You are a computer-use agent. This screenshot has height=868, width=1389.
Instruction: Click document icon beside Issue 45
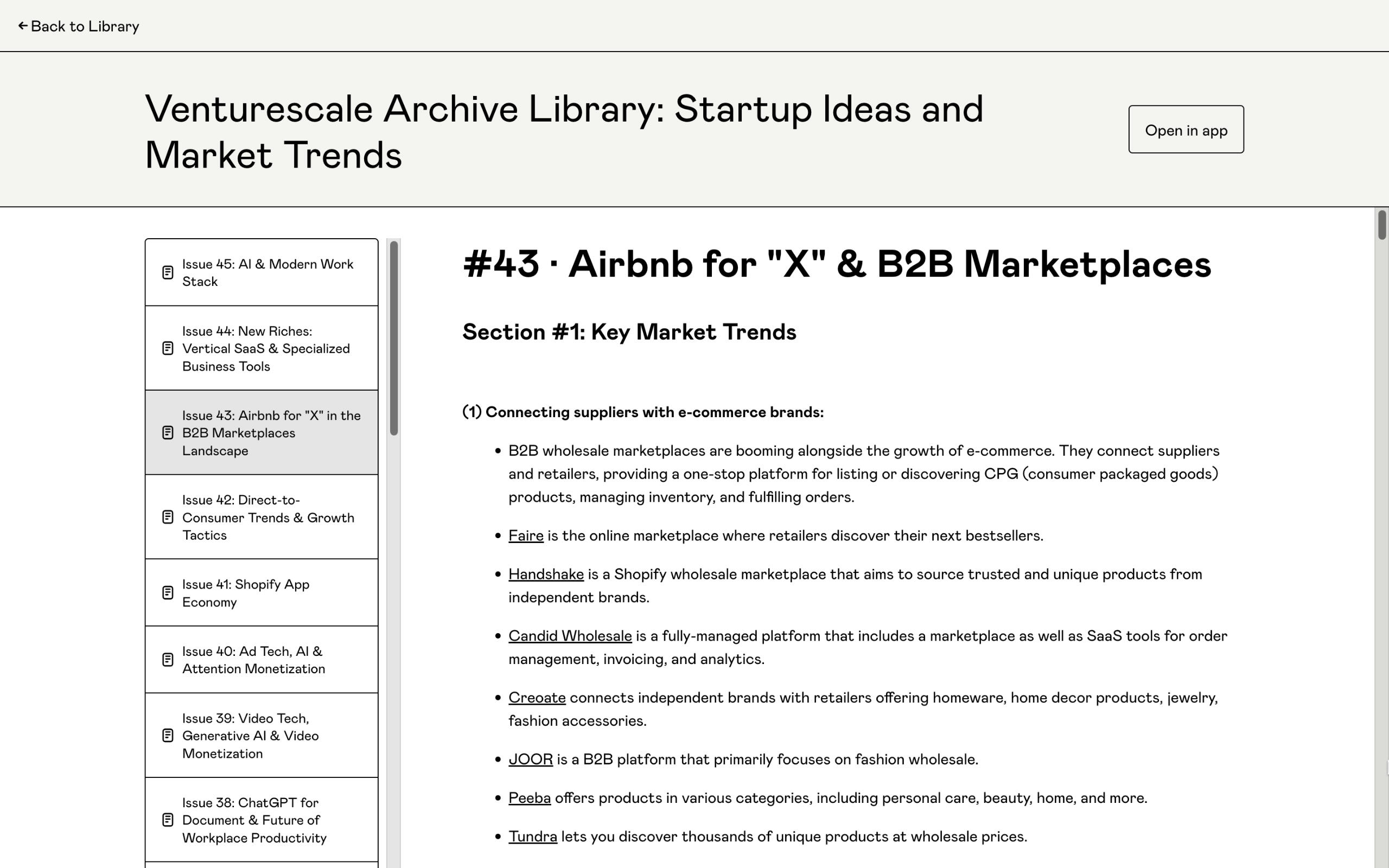(168, 273)
